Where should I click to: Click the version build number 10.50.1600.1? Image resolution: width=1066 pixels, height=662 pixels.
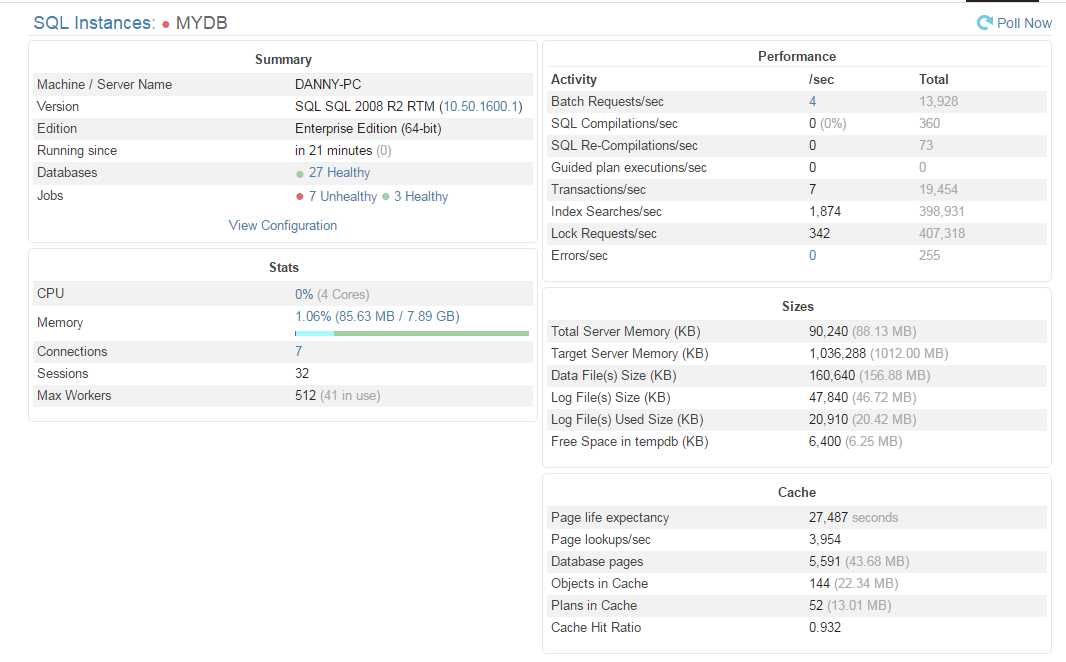pyautogui.click(x=480, y=107)
